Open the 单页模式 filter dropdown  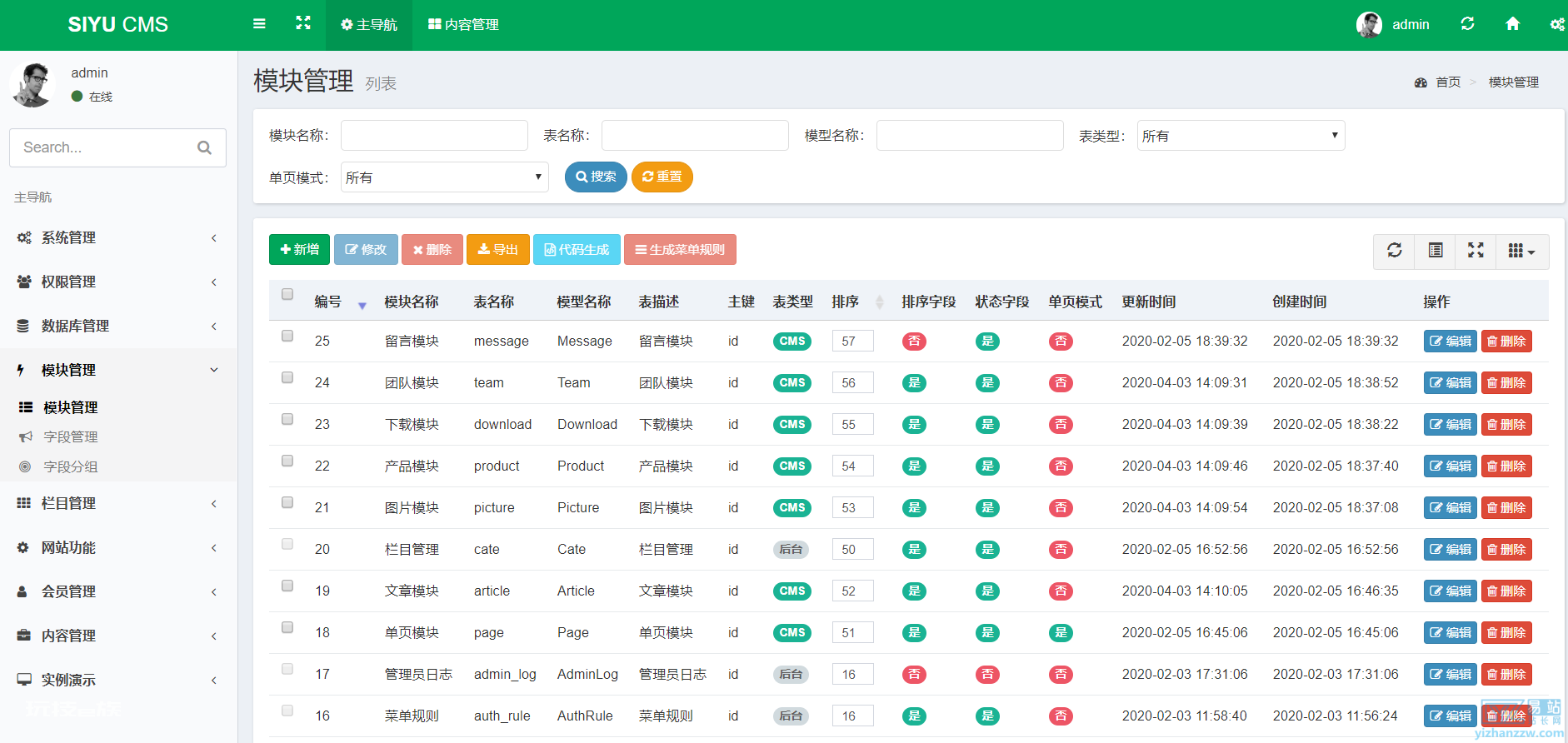point(444,177)
